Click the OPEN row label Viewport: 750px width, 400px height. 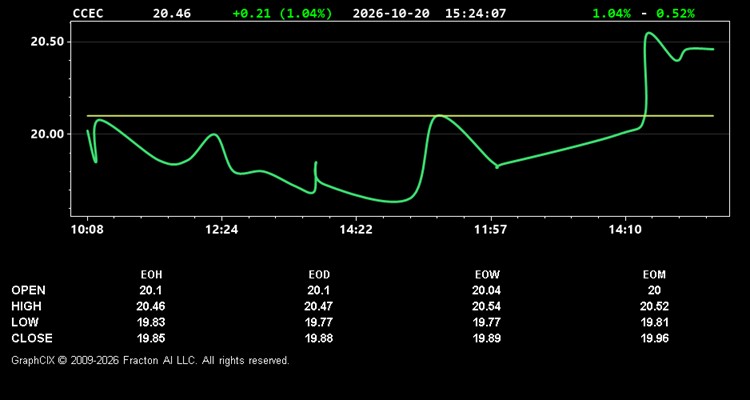point(29,290)
